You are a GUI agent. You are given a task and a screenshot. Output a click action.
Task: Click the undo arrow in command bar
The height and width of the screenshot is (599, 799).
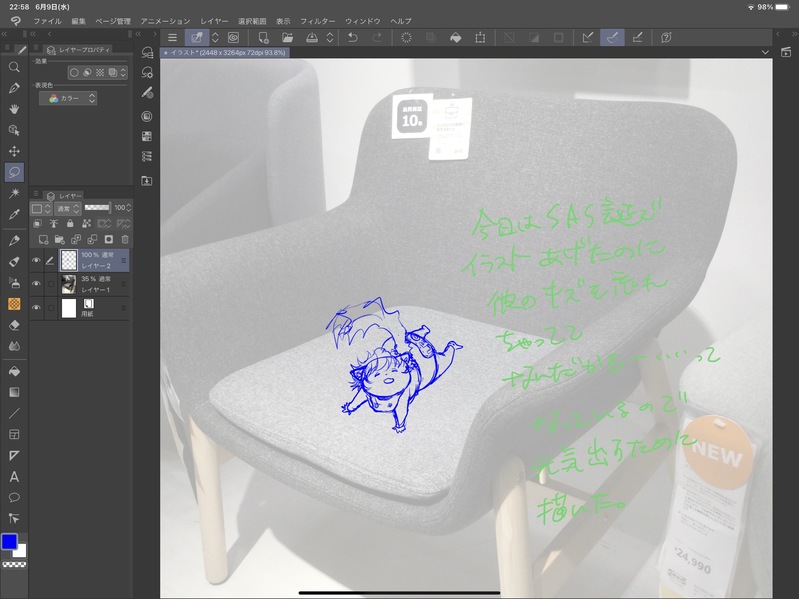coord(353,38)
